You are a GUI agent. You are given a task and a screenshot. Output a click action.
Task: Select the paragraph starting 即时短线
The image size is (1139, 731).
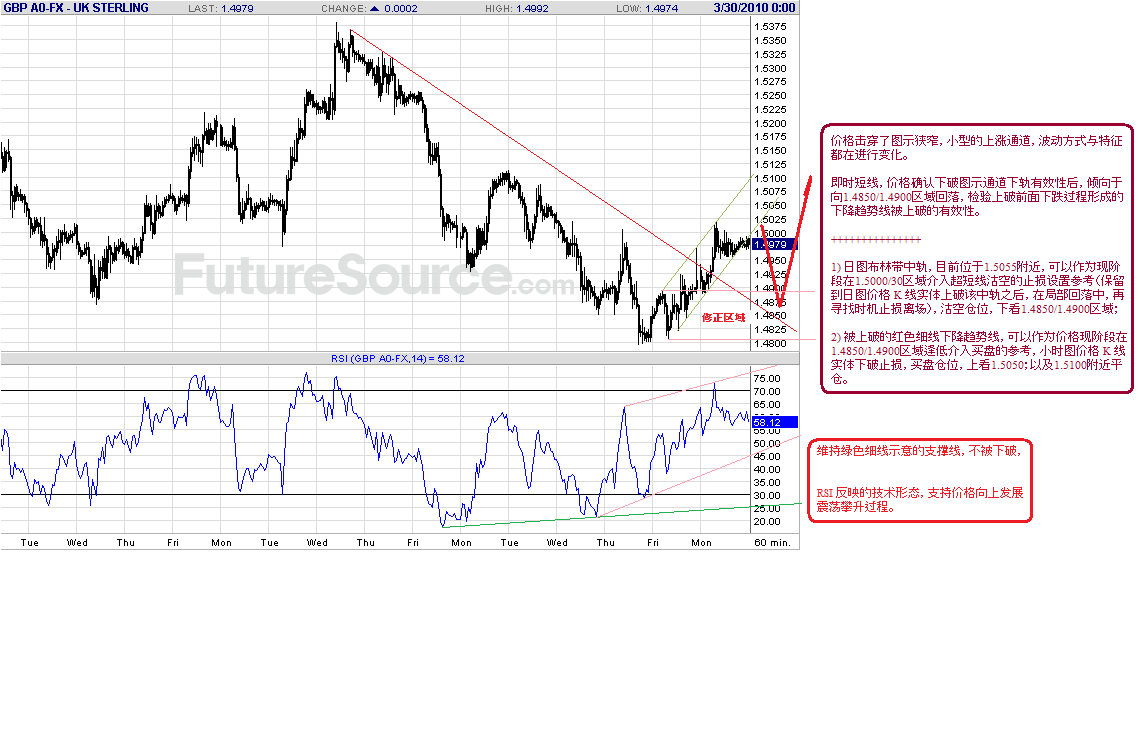977,197
